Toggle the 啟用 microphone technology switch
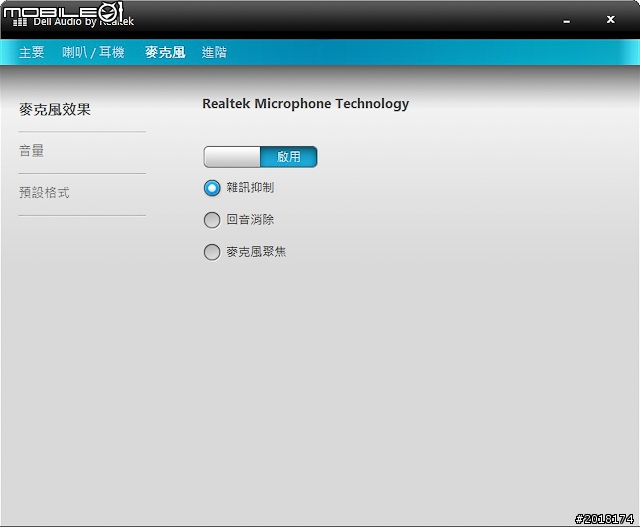This screenshot has width=640, height=527. tap(260, 157)
